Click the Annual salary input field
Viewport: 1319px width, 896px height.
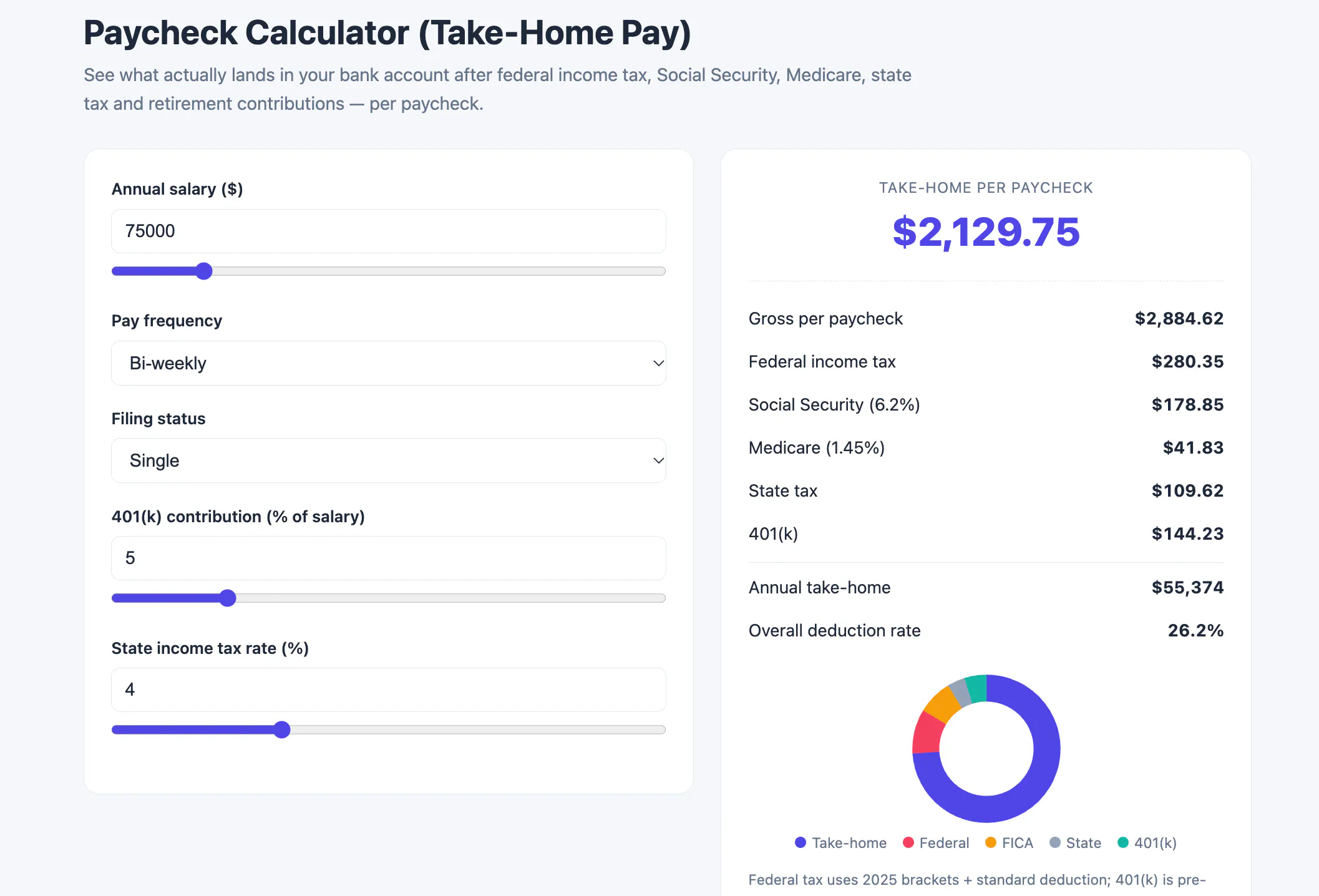coord(388,231)
